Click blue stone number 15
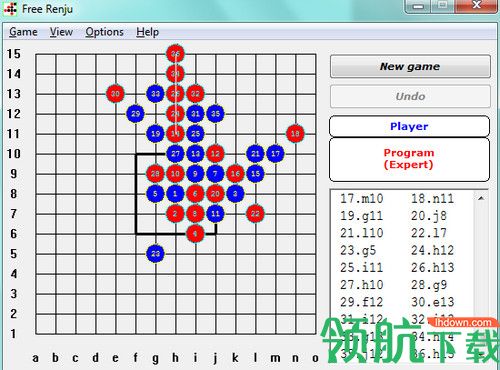This screenshot has width=500, height=370. (255, 174)
